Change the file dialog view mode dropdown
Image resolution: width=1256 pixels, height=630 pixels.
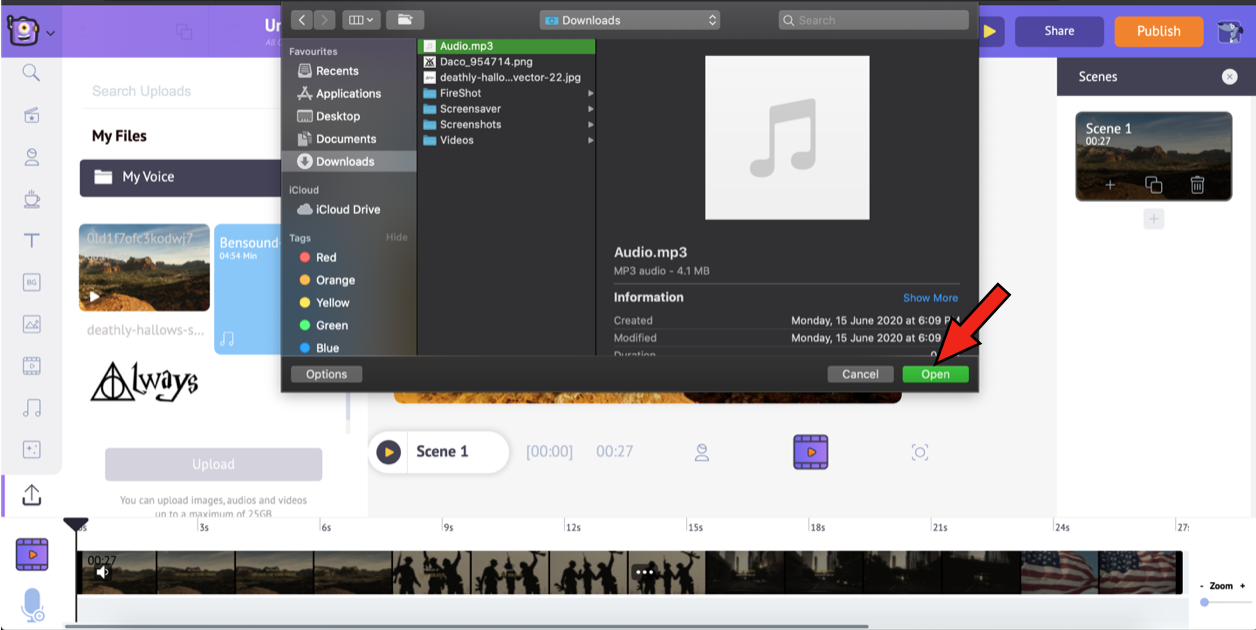pyautogui.click(x=360, y=20)
